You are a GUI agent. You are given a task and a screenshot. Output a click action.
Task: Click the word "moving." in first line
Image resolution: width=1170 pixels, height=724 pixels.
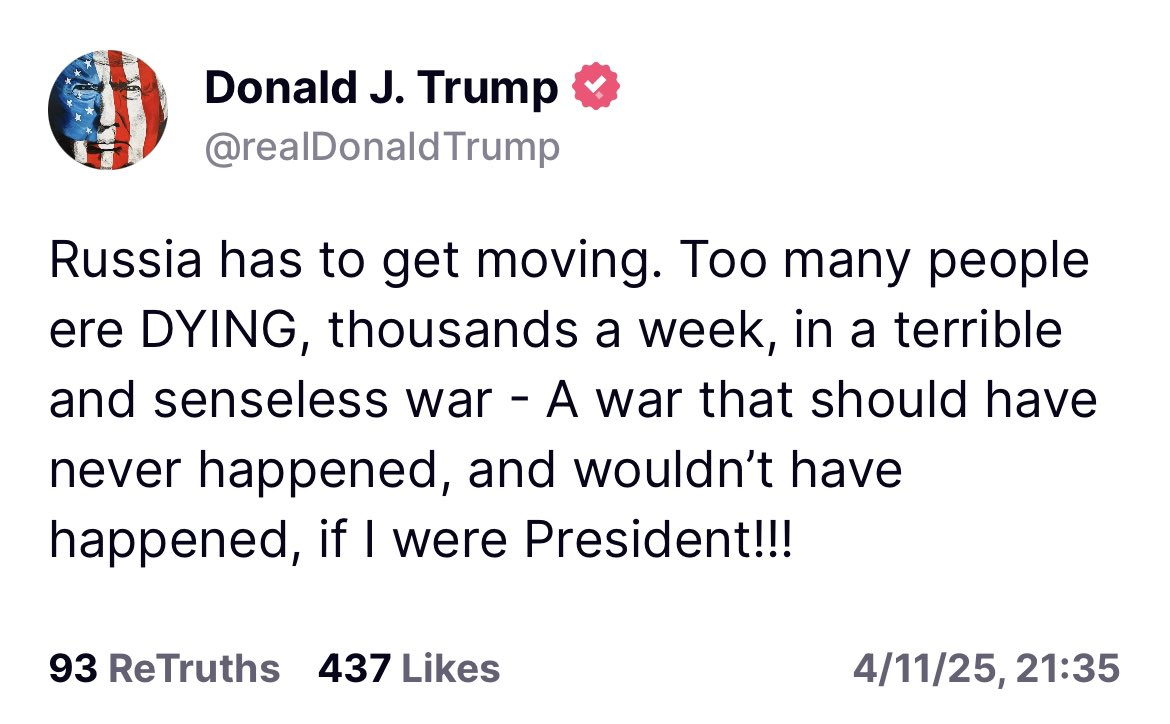pyautogui.click(x=569, y=262)
